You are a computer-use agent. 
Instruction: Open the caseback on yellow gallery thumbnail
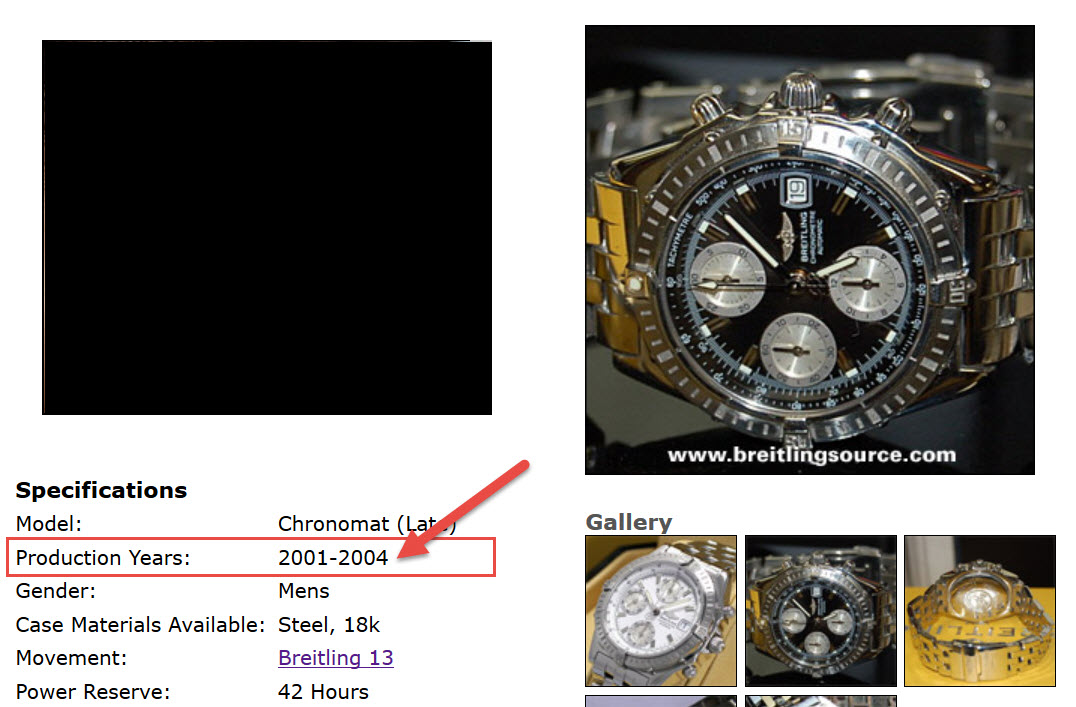tap(980, 610)
